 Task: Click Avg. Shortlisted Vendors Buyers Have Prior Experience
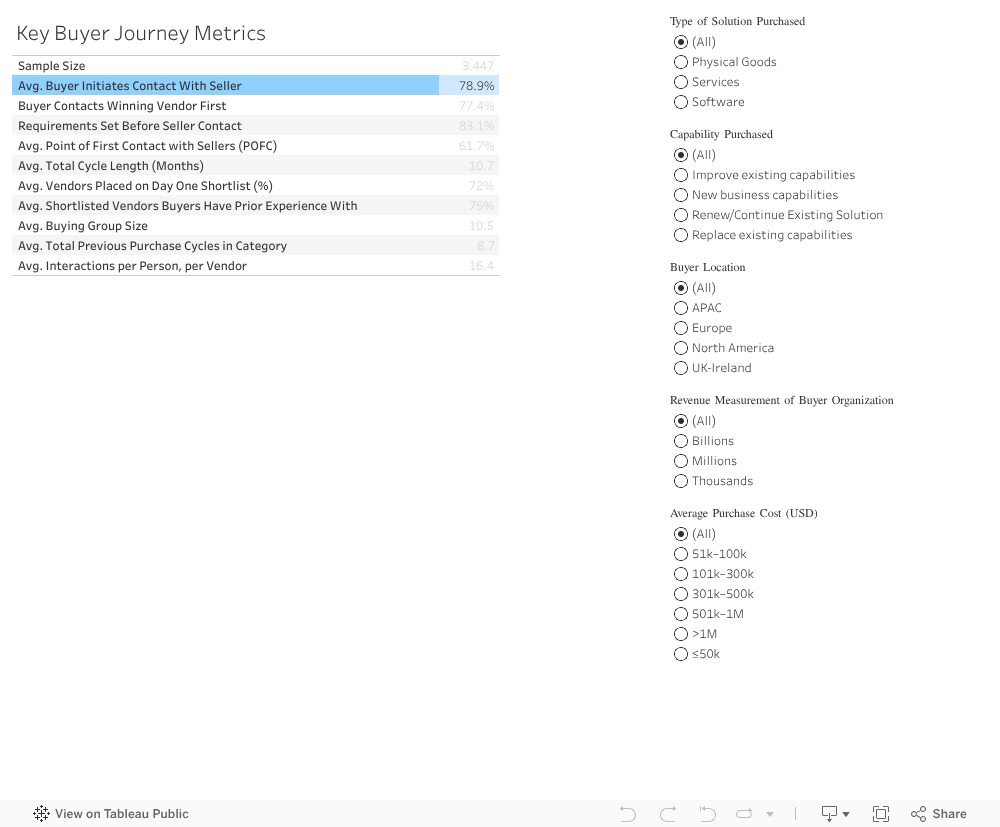225,205
